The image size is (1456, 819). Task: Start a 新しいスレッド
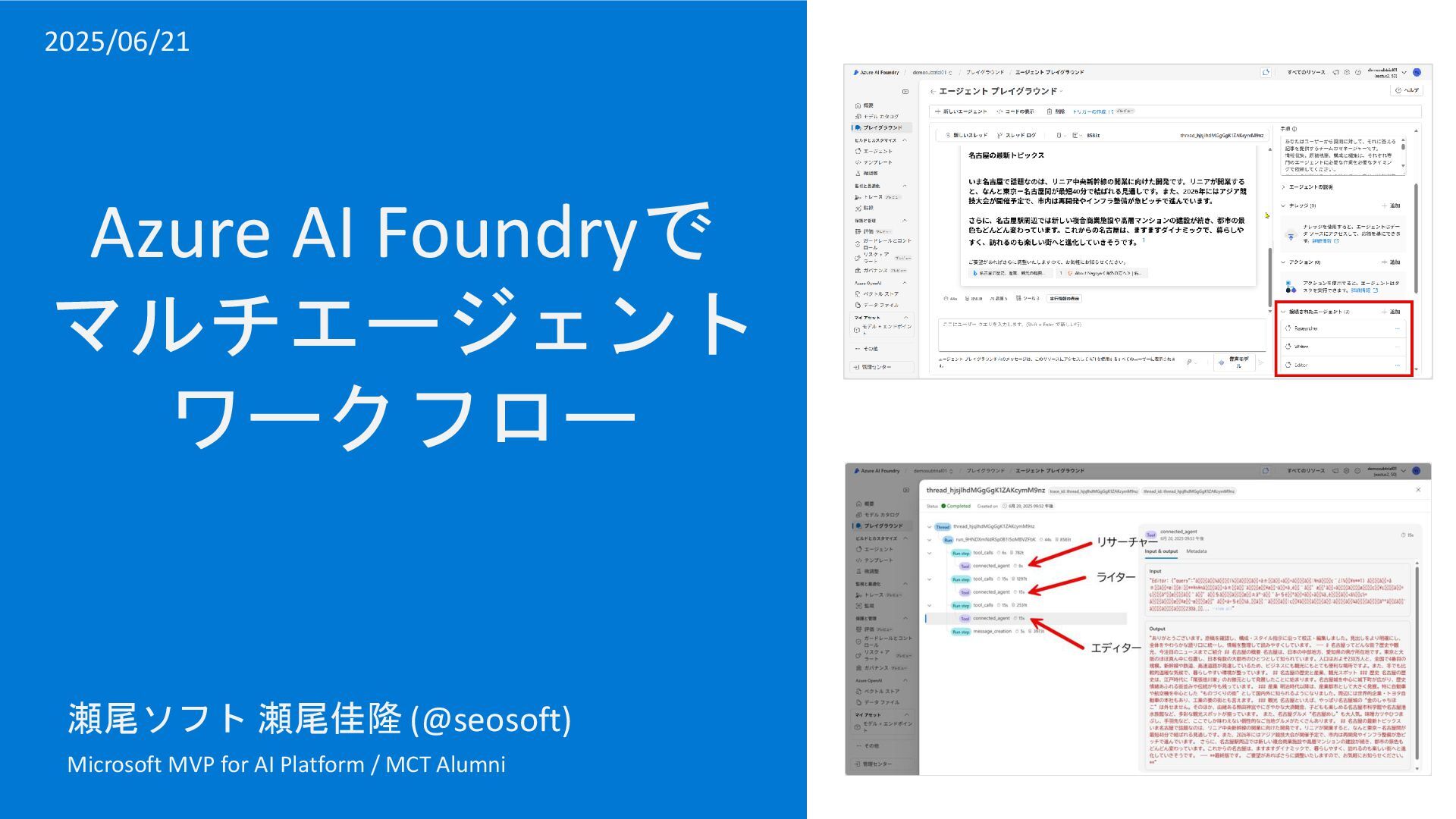(x=967, y=135)
